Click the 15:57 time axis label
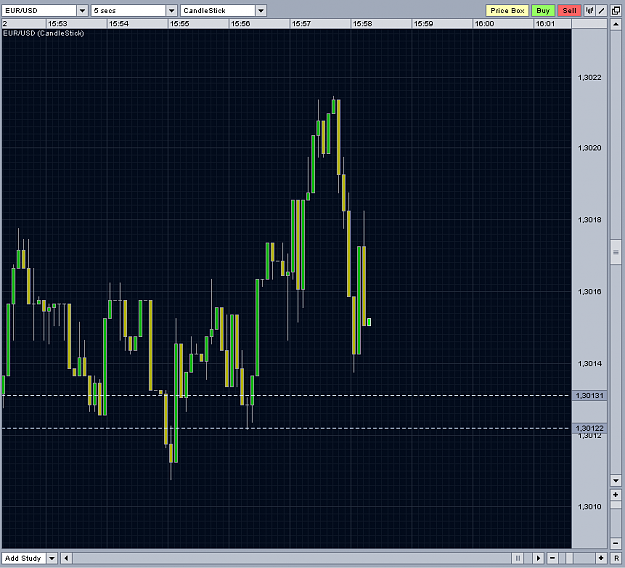 point(301,24)
